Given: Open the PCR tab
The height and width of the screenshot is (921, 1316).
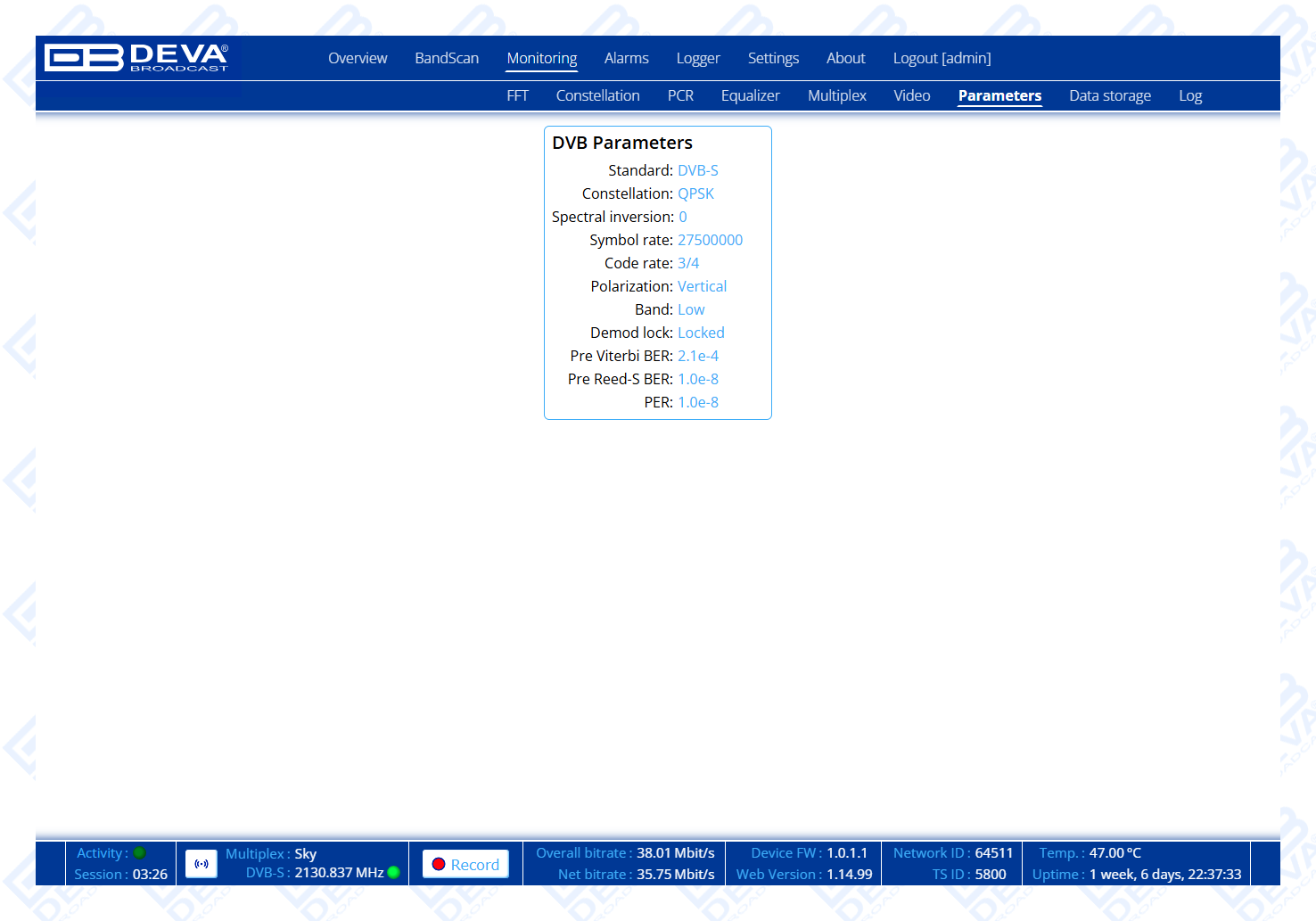Looking at the screenshot, I should pos(680,95).
